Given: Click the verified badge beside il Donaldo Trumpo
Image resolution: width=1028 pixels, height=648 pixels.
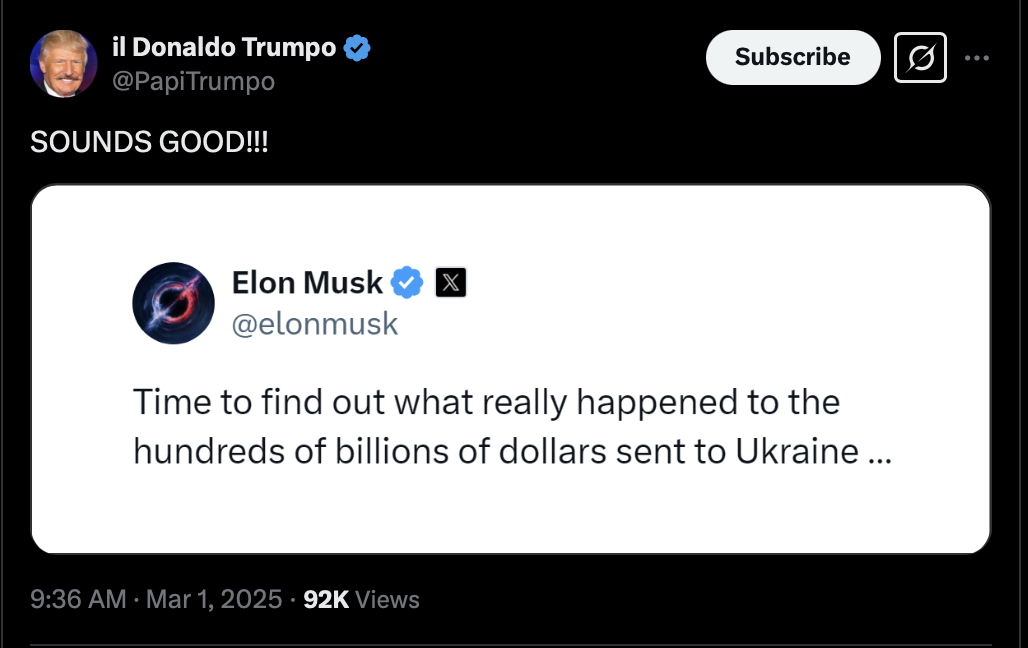Looking at the screenshot, I should 358,47.
